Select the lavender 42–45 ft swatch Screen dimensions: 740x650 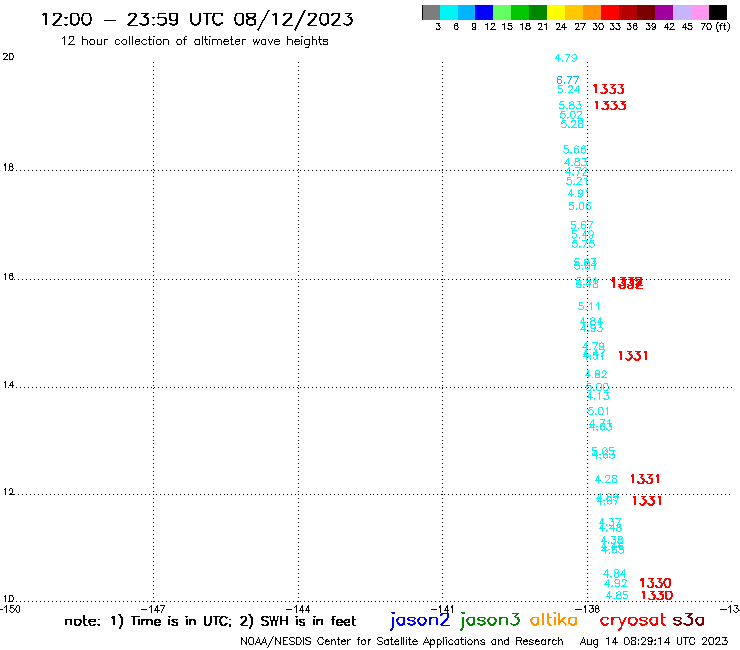(682, 12)
